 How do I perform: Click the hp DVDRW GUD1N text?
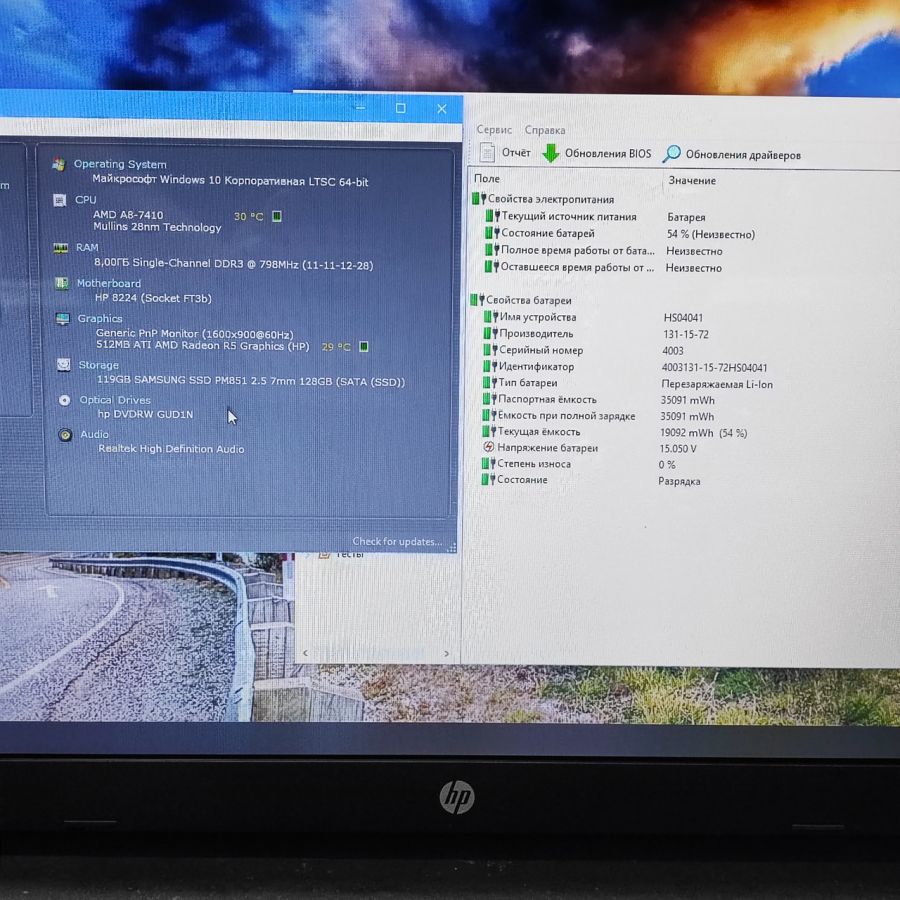[145, 414]
